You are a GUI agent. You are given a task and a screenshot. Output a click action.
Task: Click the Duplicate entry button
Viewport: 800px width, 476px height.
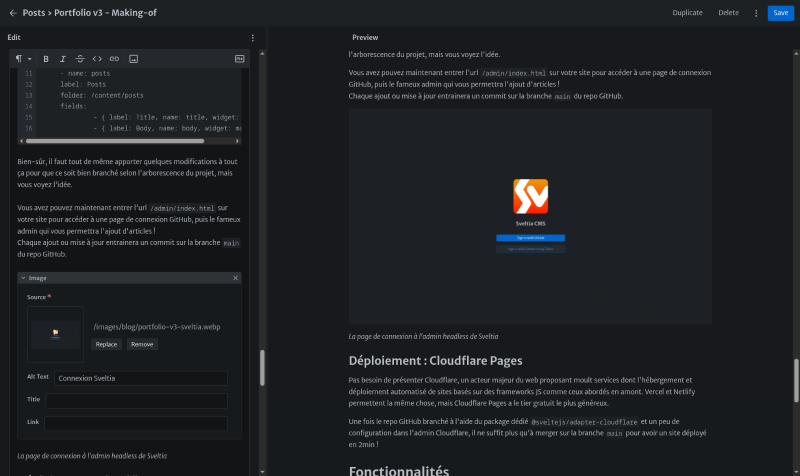coord(687,13)
